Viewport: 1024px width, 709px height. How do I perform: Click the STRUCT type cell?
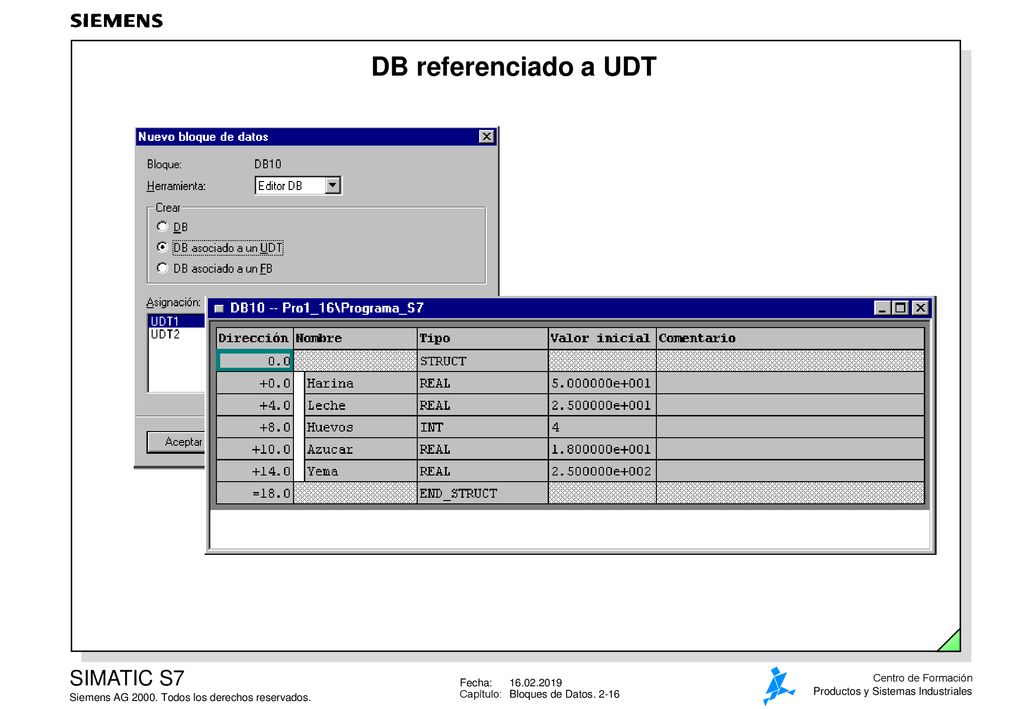pos(483,361)
